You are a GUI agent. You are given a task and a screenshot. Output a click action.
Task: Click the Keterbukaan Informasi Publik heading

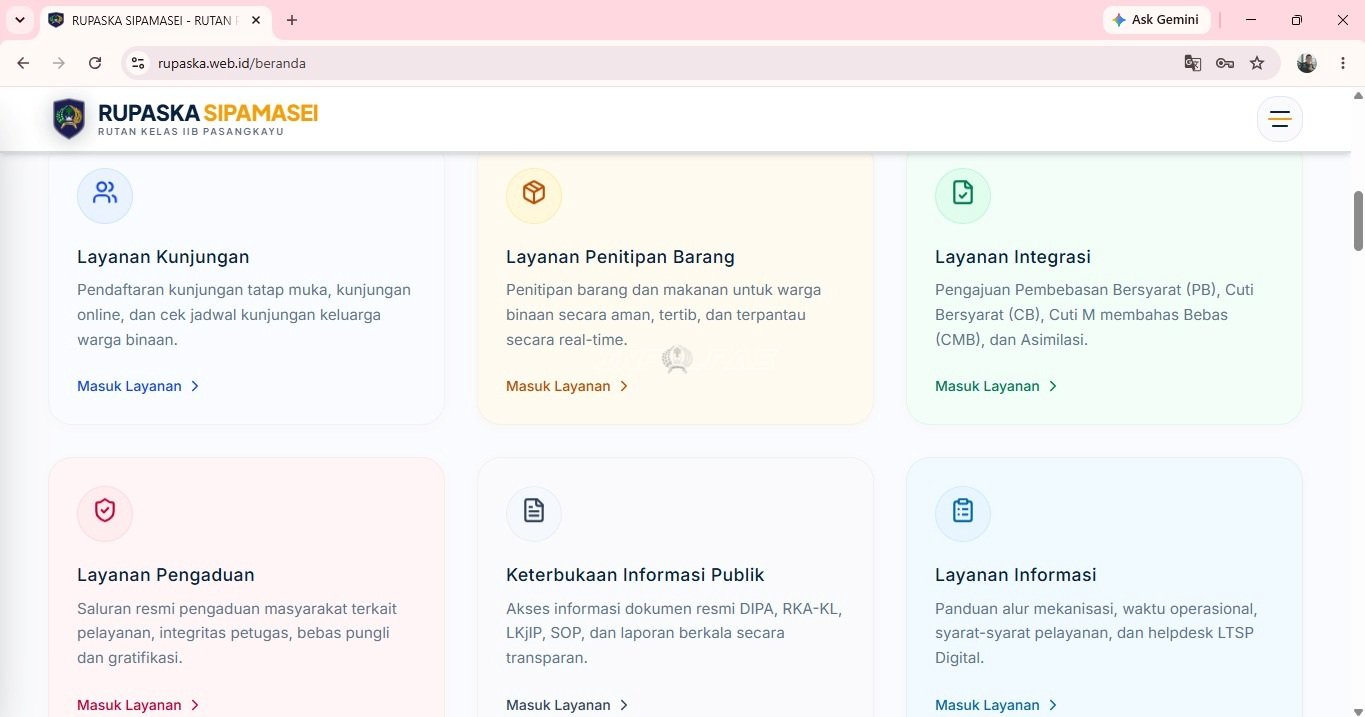coord(635,575)
